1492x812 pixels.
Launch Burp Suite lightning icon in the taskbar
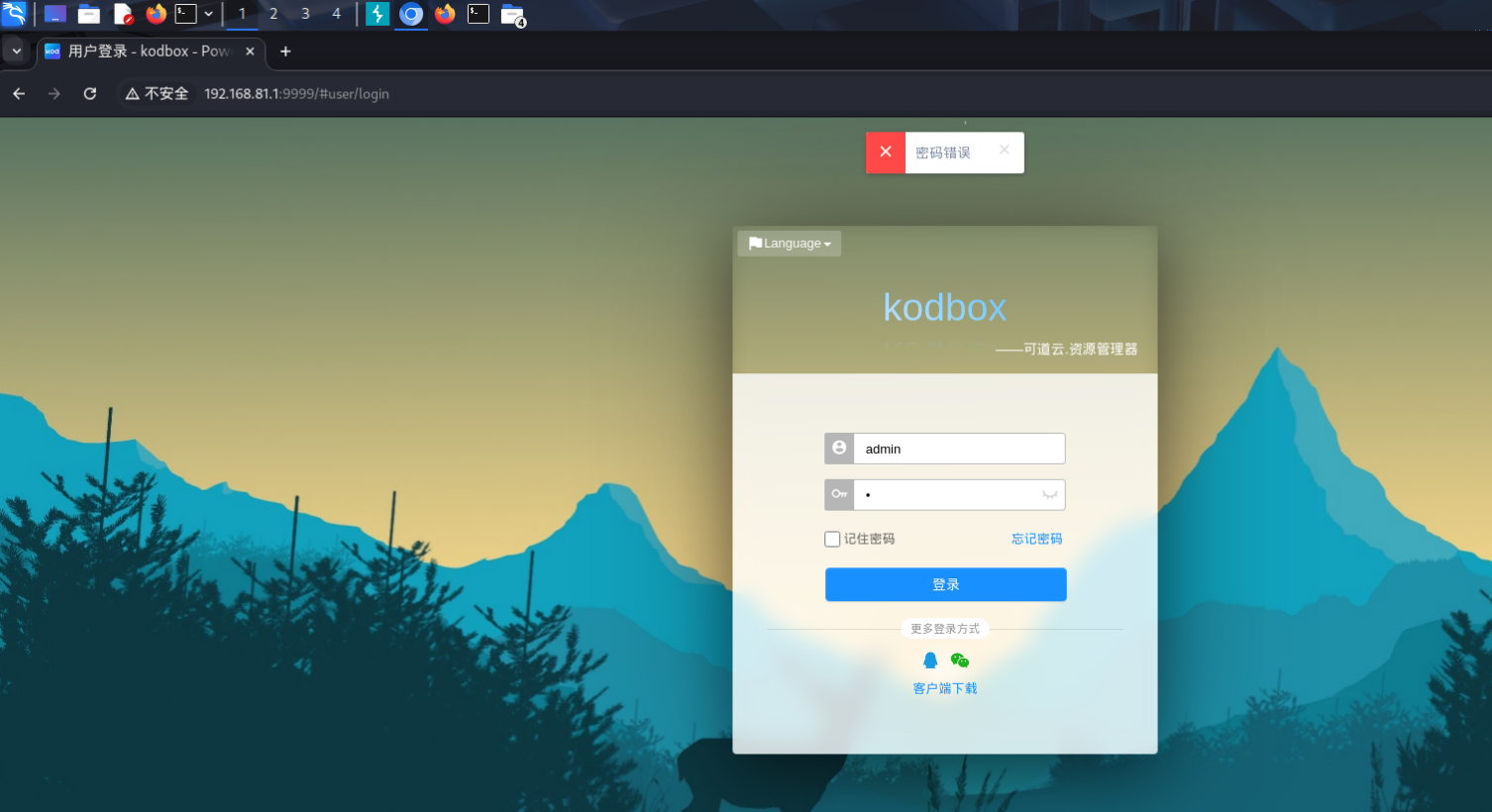tap(377, 14)
